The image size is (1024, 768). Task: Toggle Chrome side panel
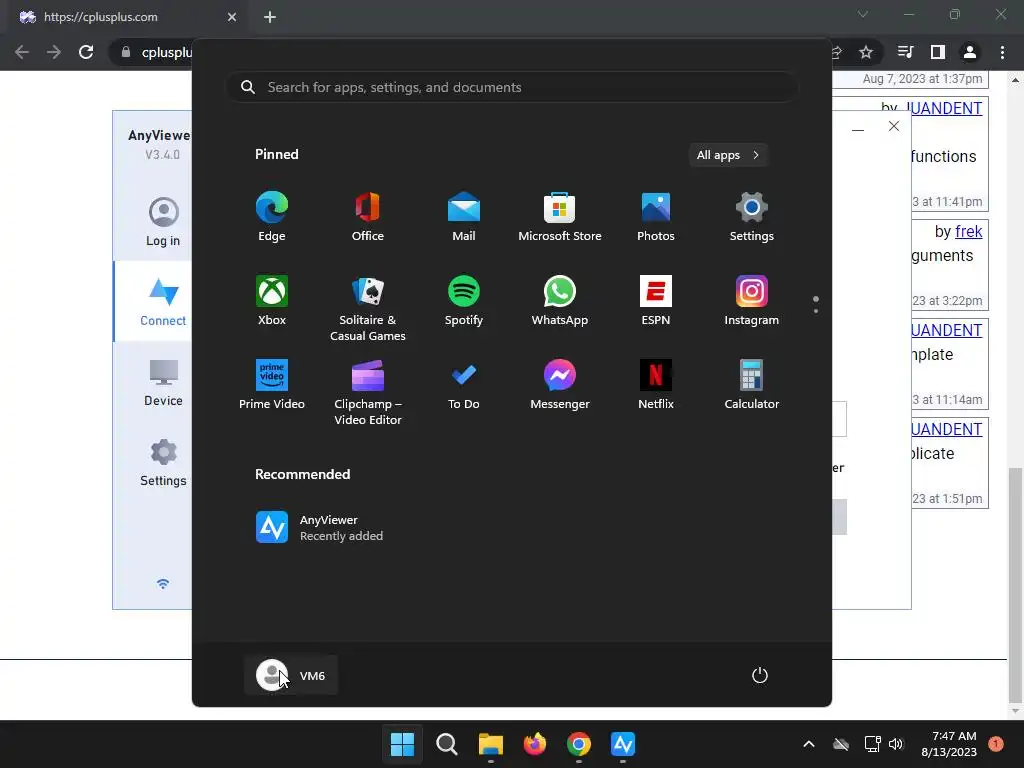pyautogui.click(x=938, y=52)
